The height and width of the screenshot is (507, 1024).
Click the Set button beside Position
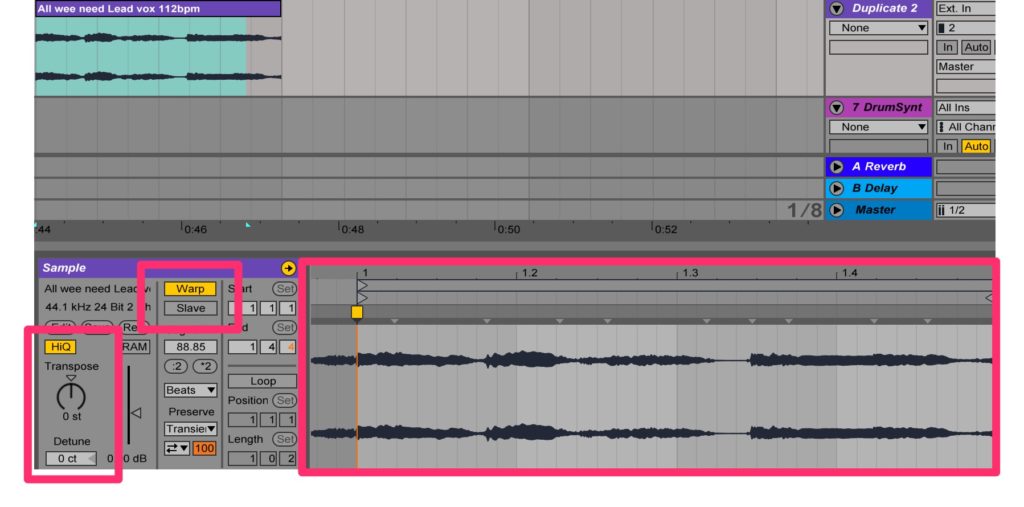point(285,400)
